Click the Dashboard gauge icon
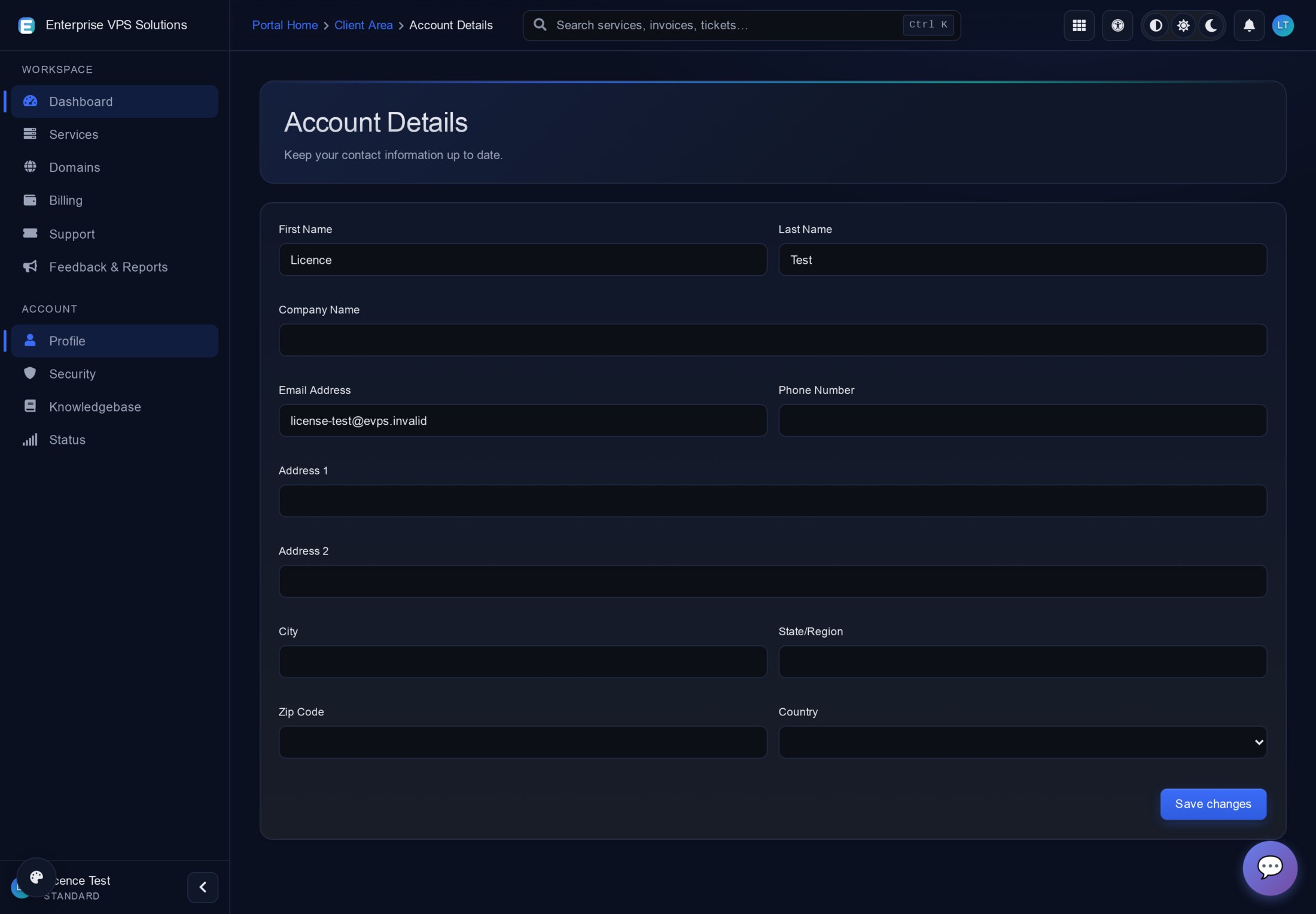Viewport: 1316px width, 914px height. coord(30,101)
